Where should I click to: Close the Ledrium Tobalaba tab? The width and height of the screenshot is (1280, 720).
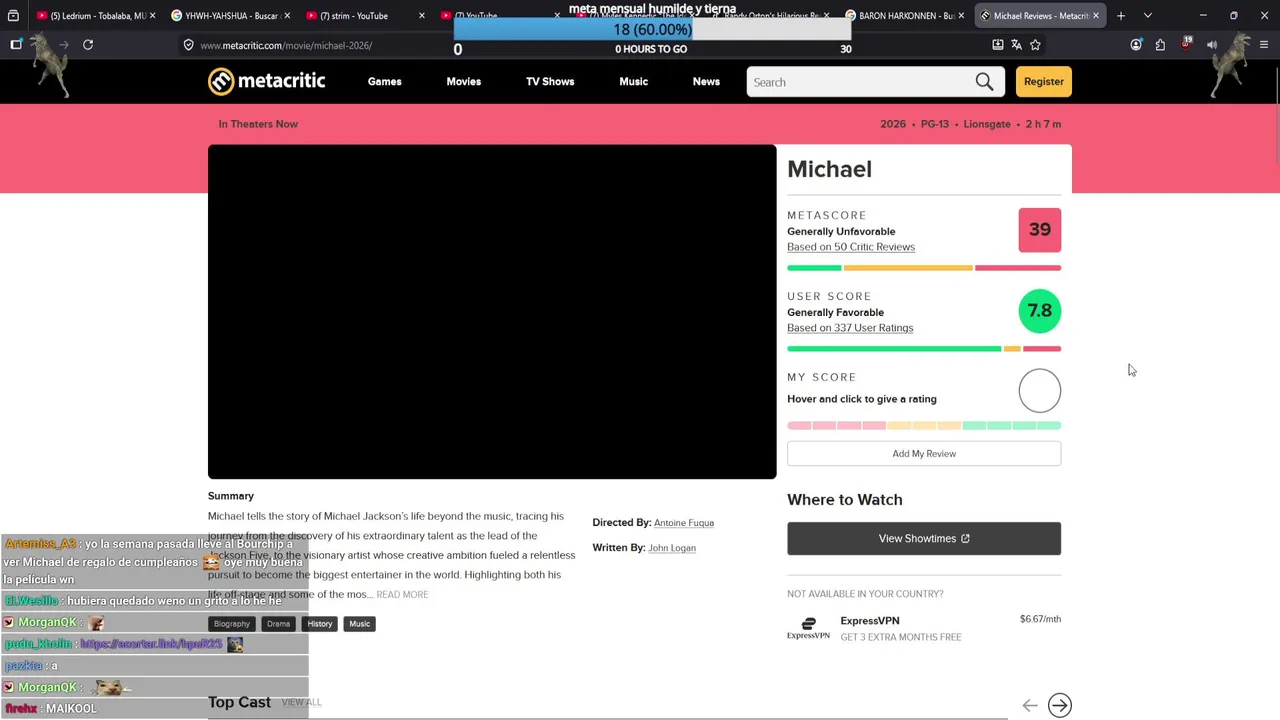point(152,16)
